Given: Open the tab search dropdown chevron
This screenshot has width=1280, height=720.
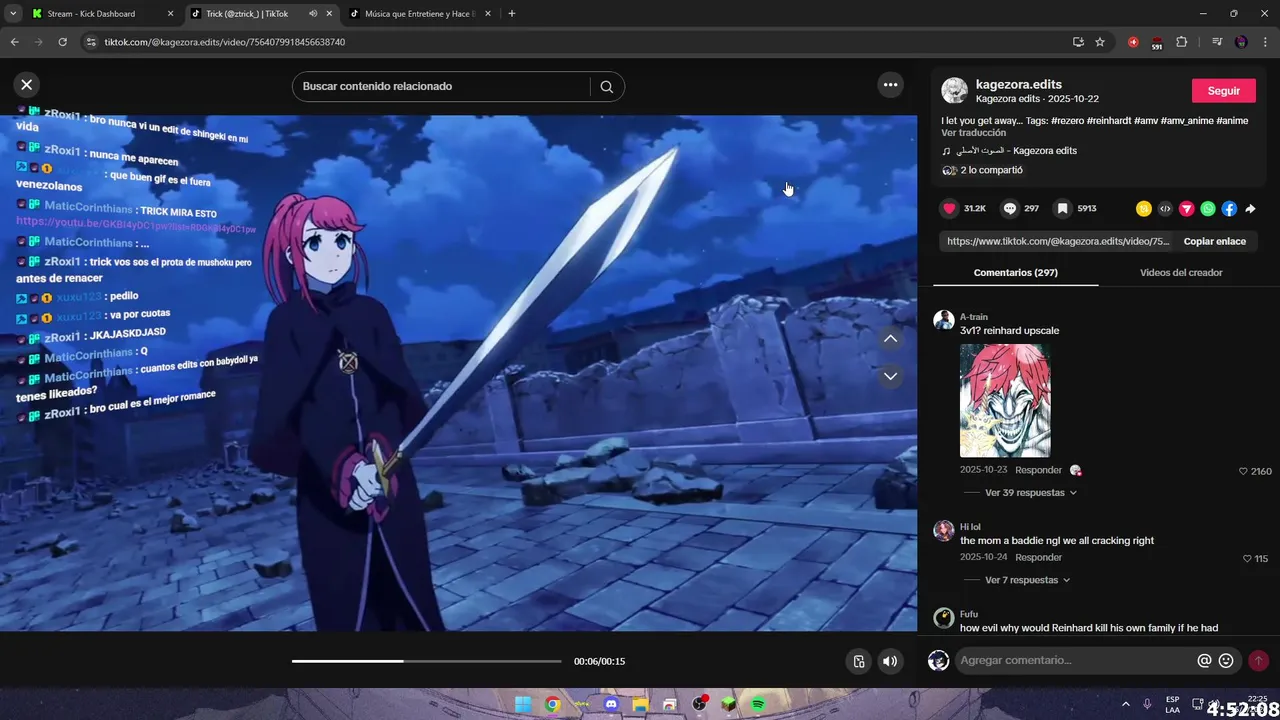Looking at the screenshot, I should pyautogui.click(x=13, y=14).
